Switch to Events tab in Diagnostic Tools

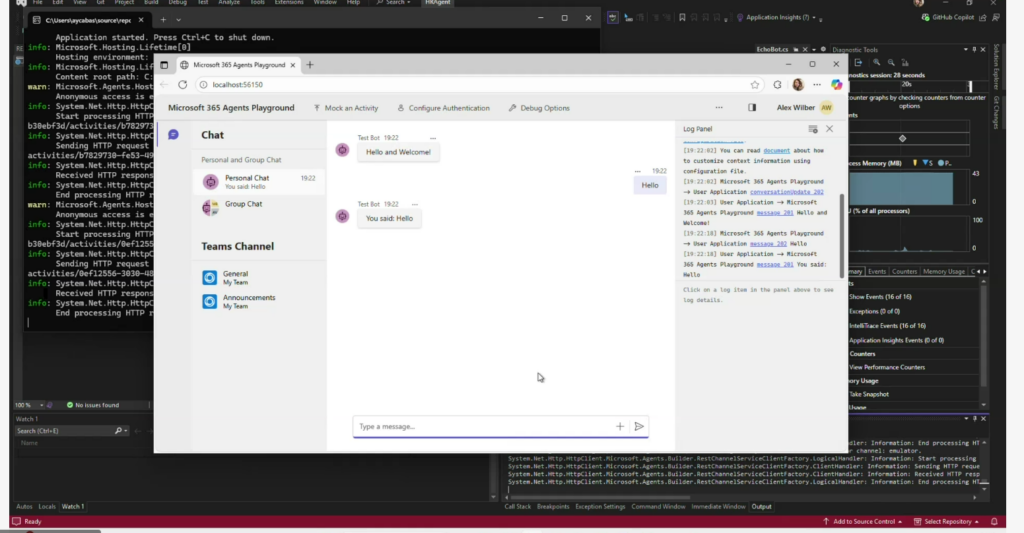pyautogui.click(x=876, y=272)
